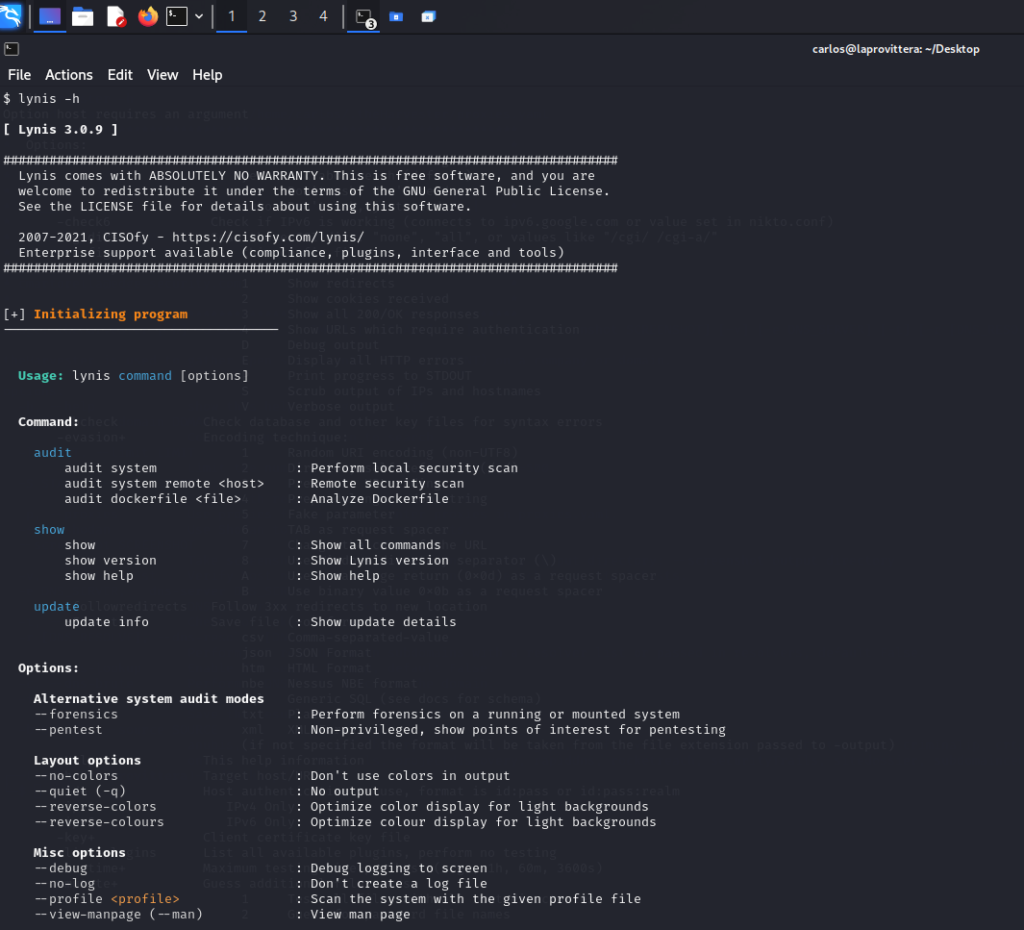Expand the terminal launcher dropdown arrow

tap(199, 16)
